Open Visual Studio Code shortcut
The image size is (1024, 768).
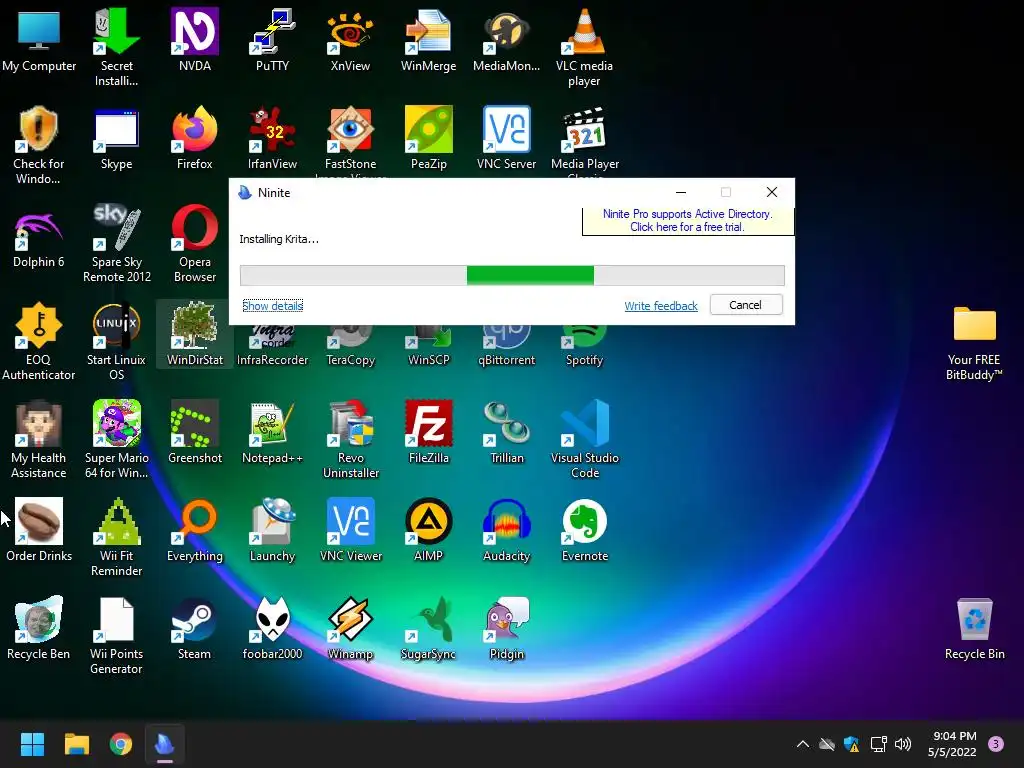tap(584, 440)
